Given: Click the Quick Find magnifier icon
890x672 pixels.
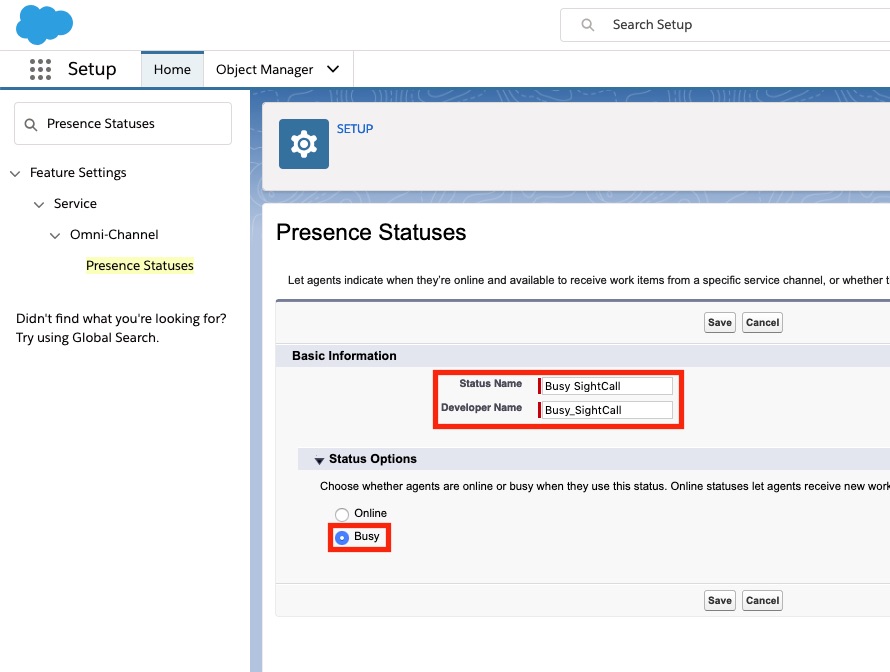Looking at the screenshot, I should point(31,124).
